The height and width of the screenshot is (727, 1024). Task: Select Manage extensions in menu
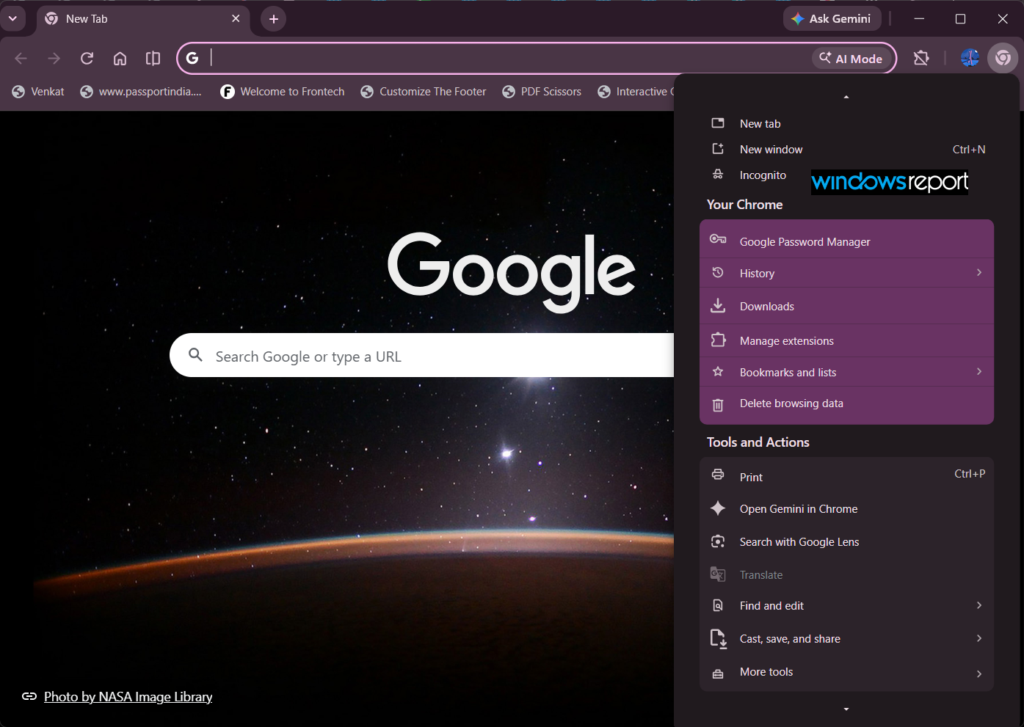click(846, 340)
